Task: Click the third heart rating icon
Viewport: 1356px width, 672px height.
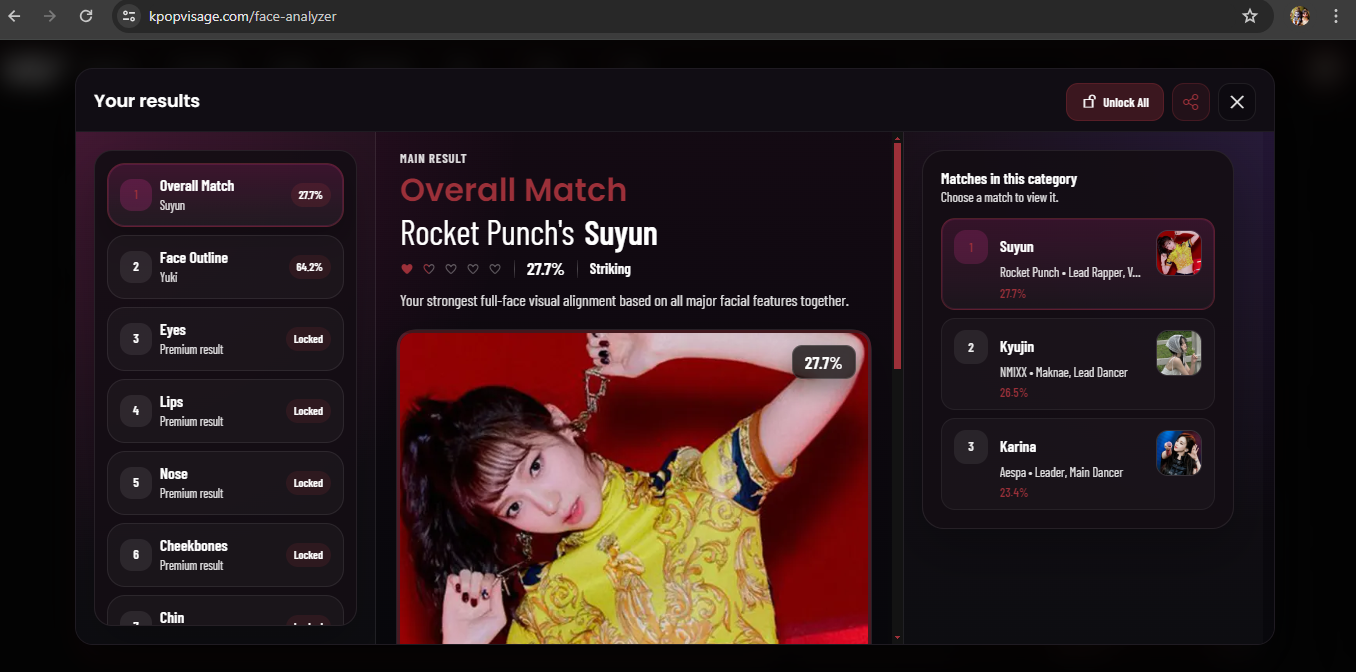Action: pos(451,269)
